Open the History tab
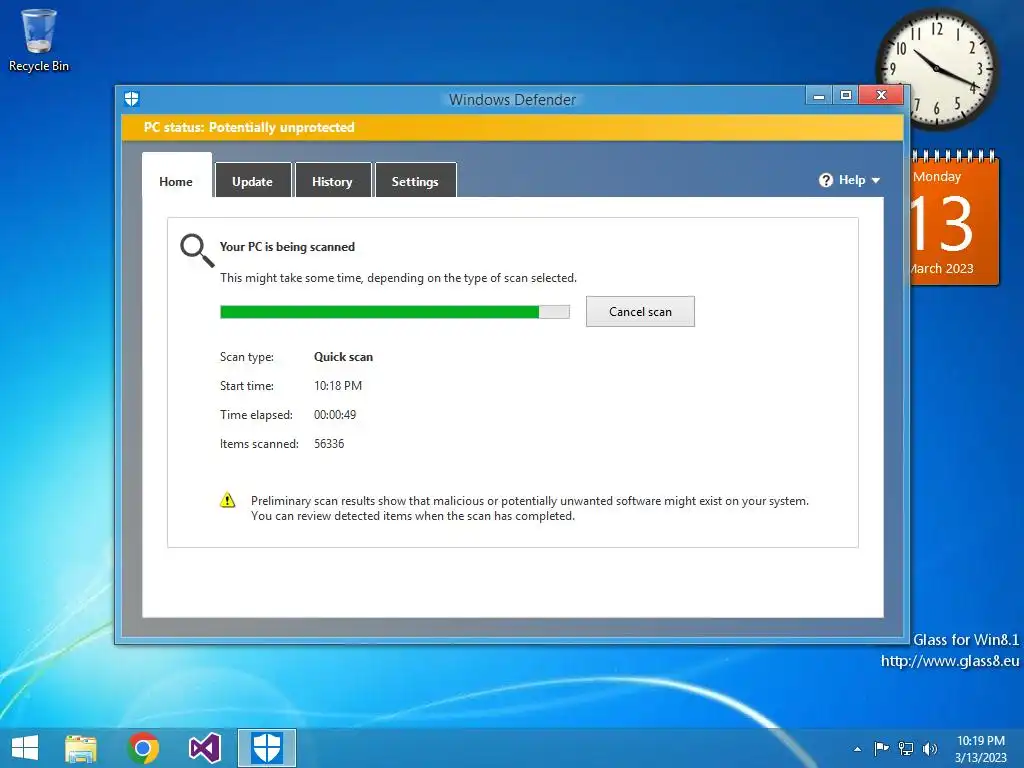This screenshot has width=1024, height=768. 332,182
